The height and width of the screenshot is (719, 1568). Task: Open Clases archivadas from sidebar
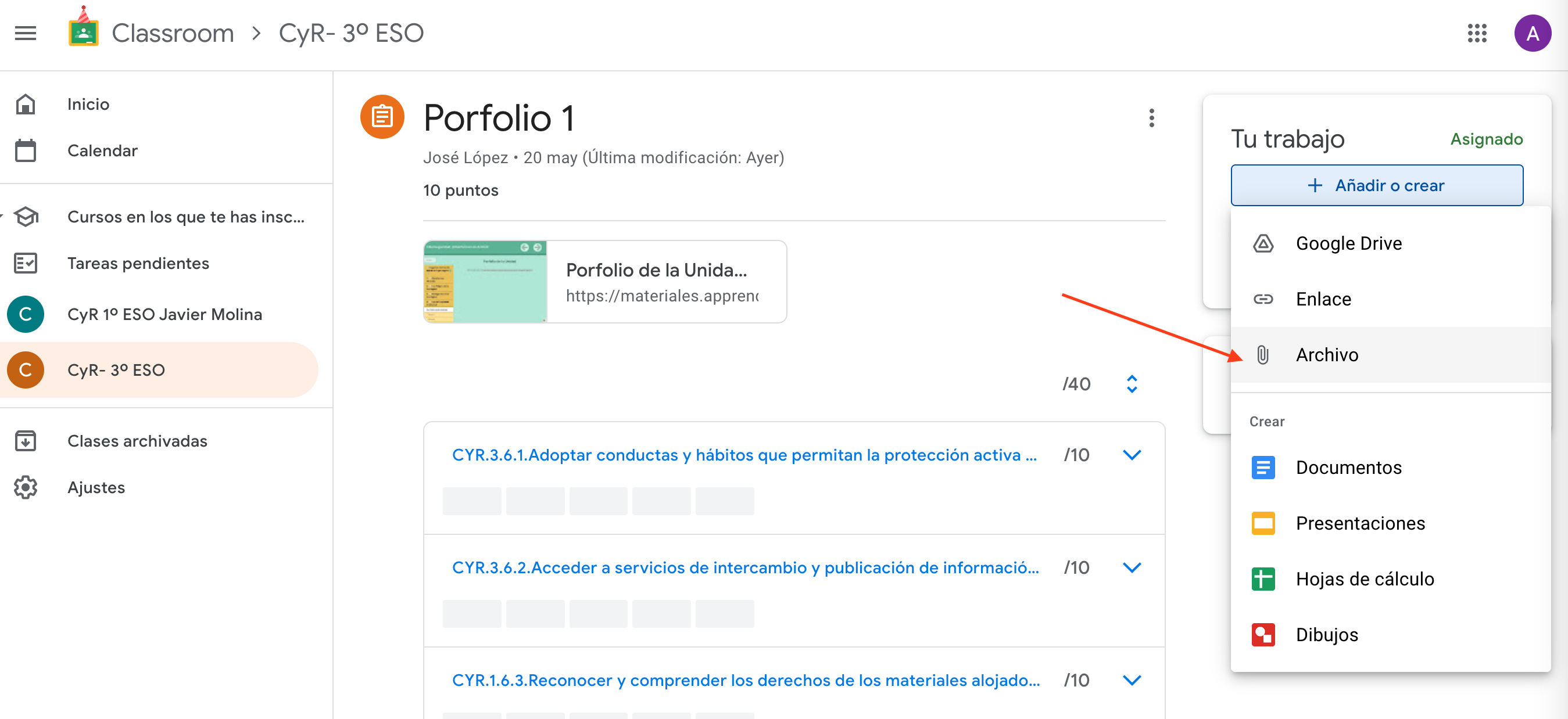pyautogui.click(x=137, y=440)
